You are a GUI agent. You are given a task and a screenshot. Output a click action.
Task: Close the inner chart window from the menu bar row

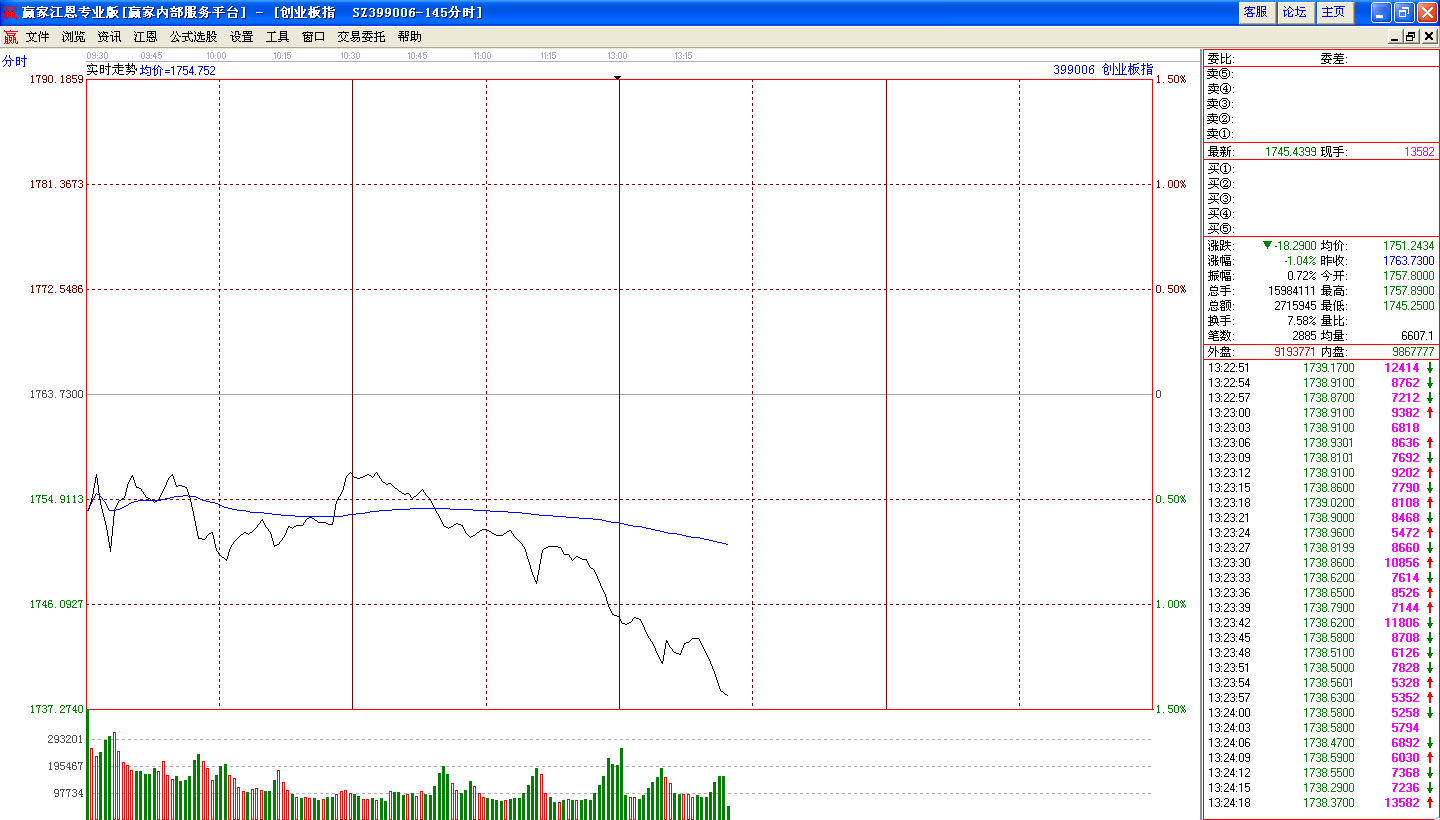(x=1429, y=37)
